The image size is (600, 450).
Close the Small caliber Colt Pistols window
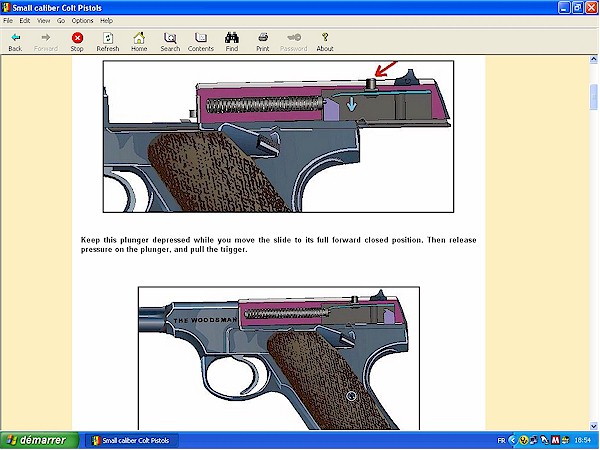coord(592,8)
